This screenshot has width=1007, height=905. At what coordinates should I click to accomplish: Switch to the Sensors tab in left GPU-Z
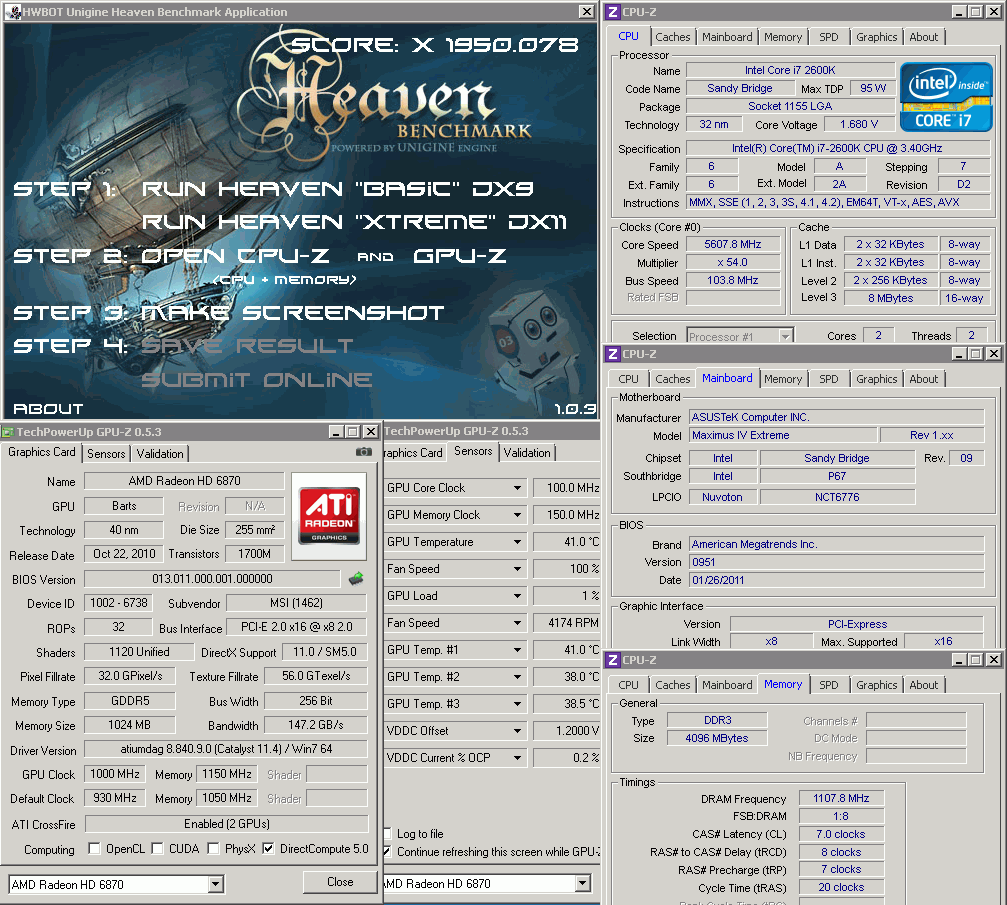tap(106, 453)
